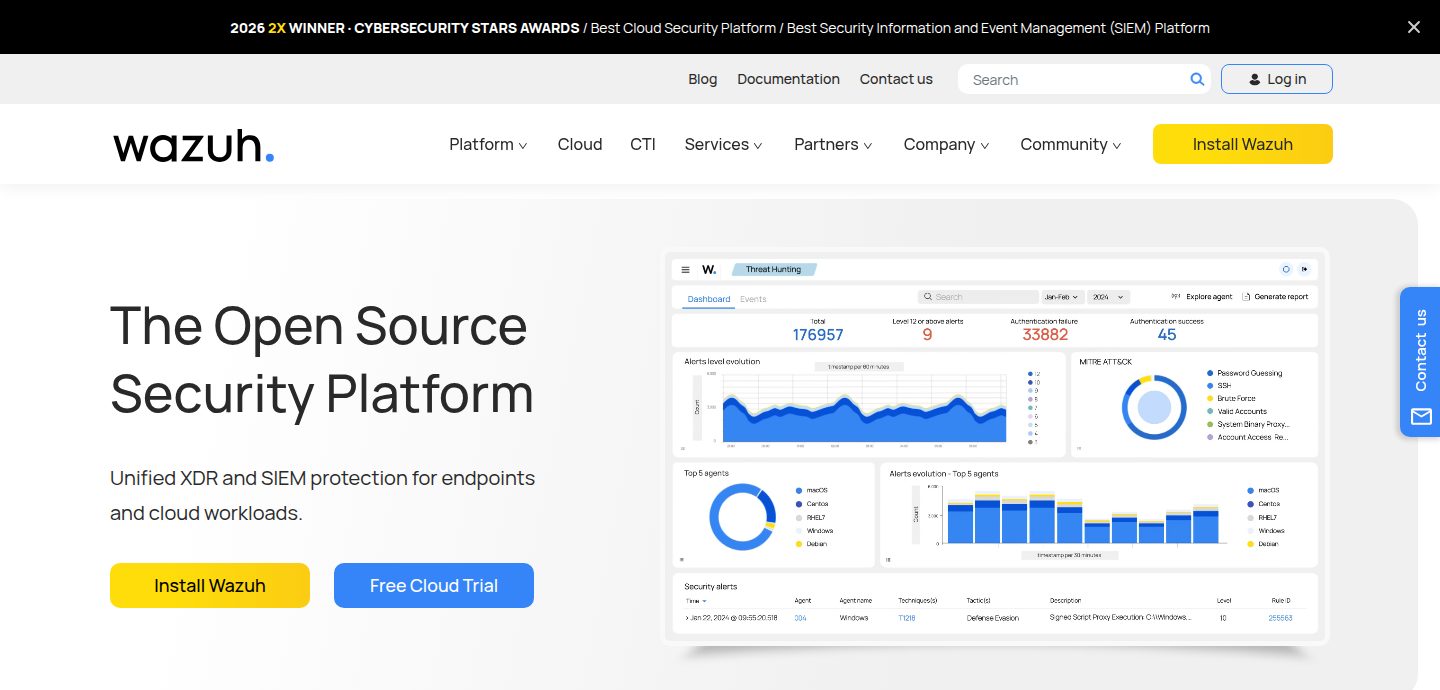Click the hero Install Wazuh button
The height and width of the screenshot is (690, 1440).
pyautogui.click(x=210, y=585)
